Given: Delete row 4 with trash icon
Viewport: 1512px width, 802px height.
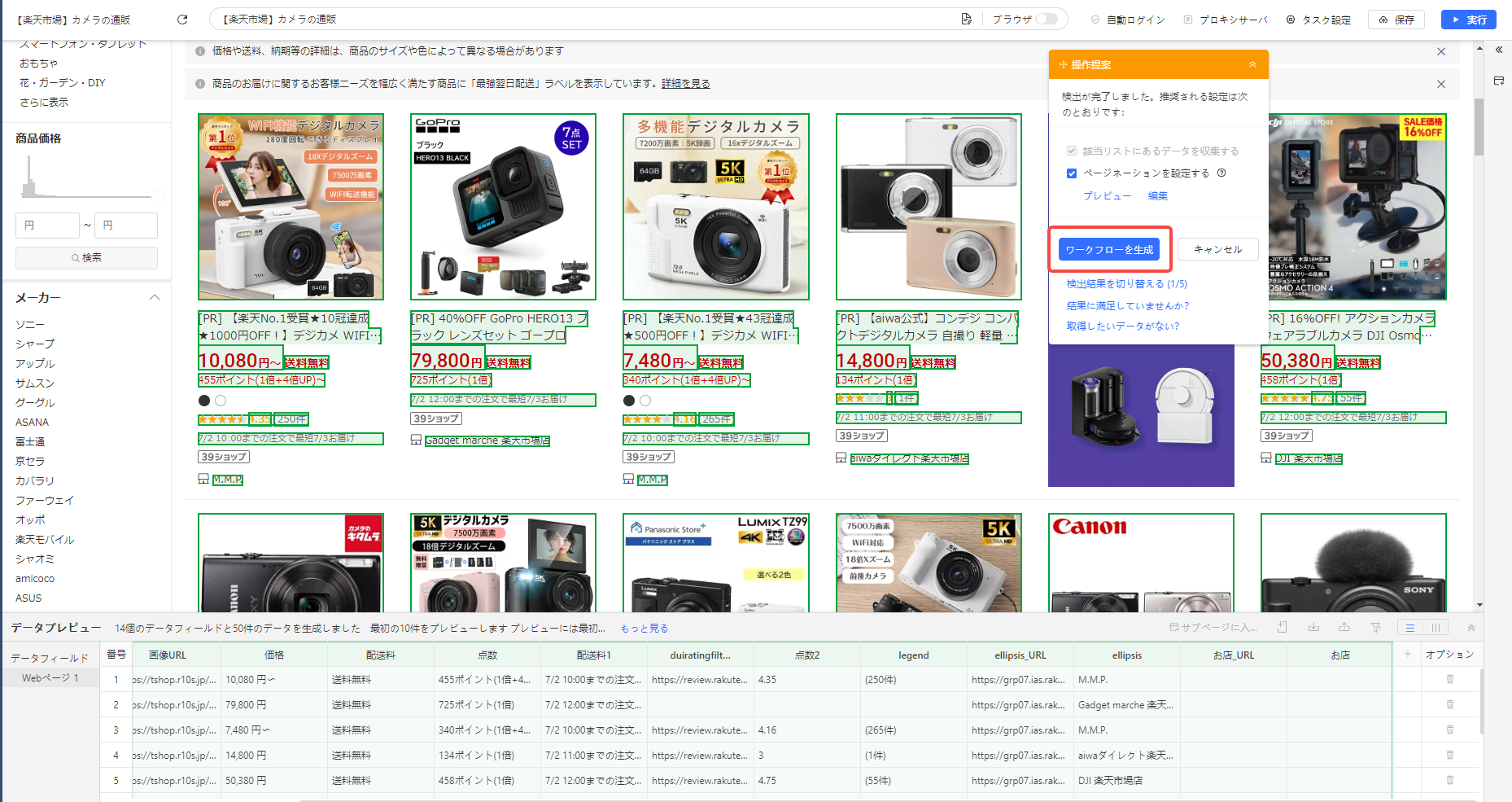Looking at the screenshot, I should [x=1450, y=755].
